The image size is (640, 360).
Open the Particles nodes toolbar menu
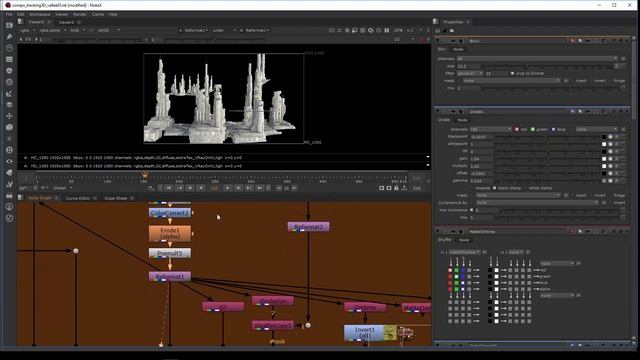[9, 139]
